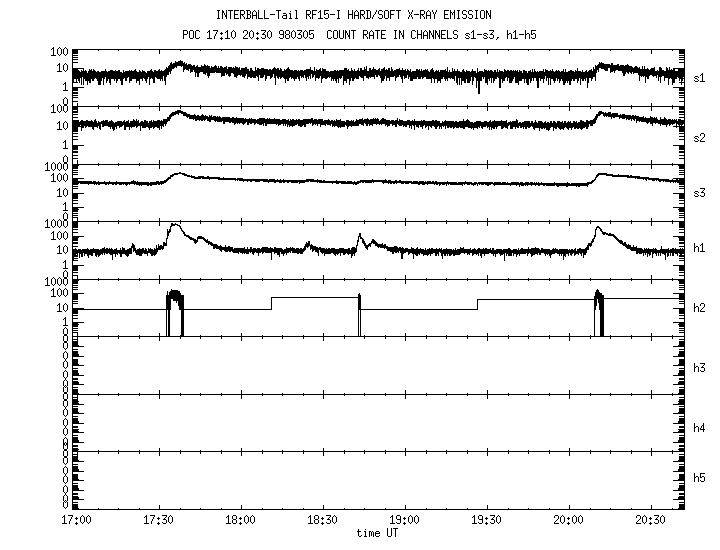Click the INTERBALL-Tail RF15-I plot title
Viewport: 720px width, 550px height.
tap(368, 15)
